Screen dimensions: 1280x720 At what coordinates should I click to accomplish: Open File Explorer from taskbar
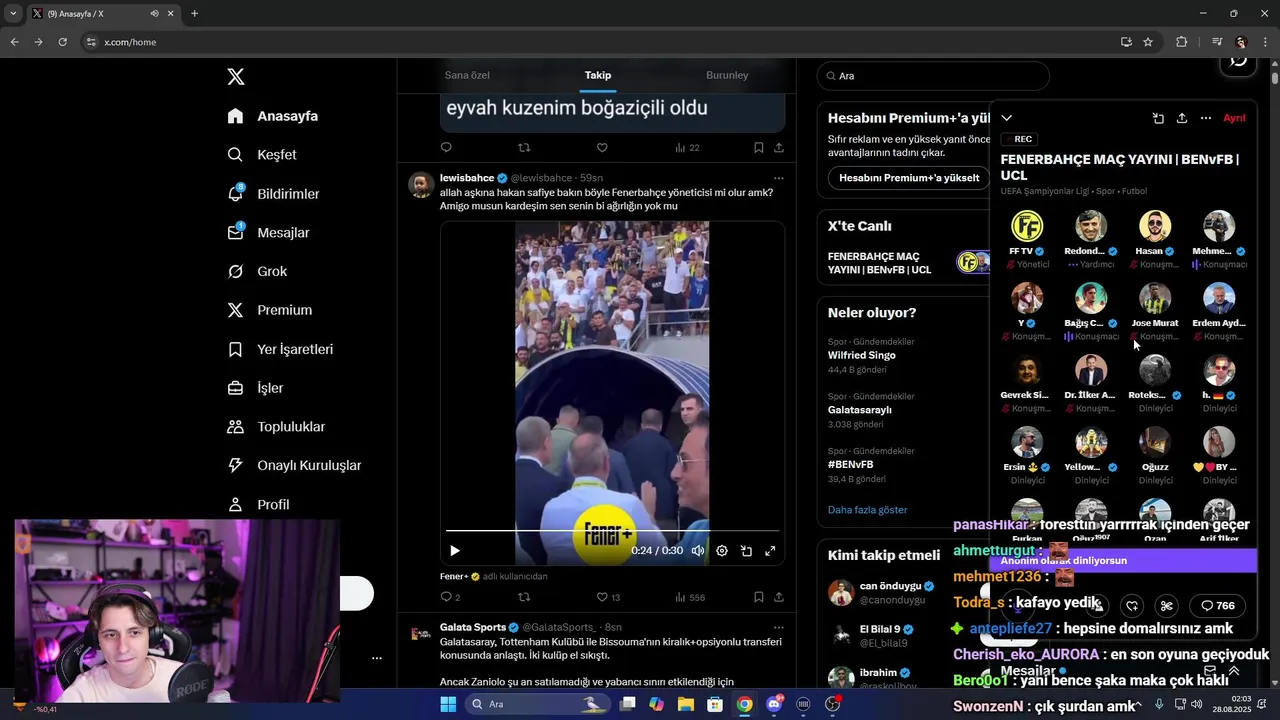click(x=686, y=704)
